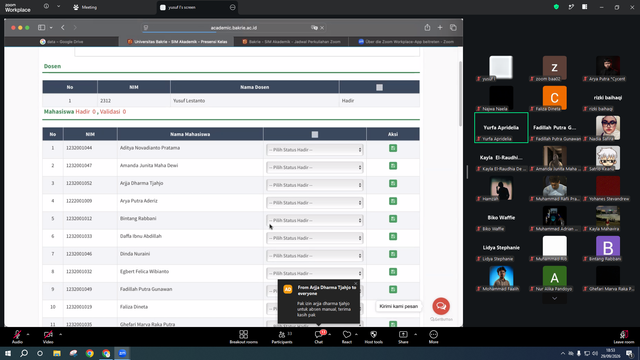Viewport: 640px width, 360px height.
Task: Click the circle-minus icon on yusuf's screen tab
Action: coord(232,7)
